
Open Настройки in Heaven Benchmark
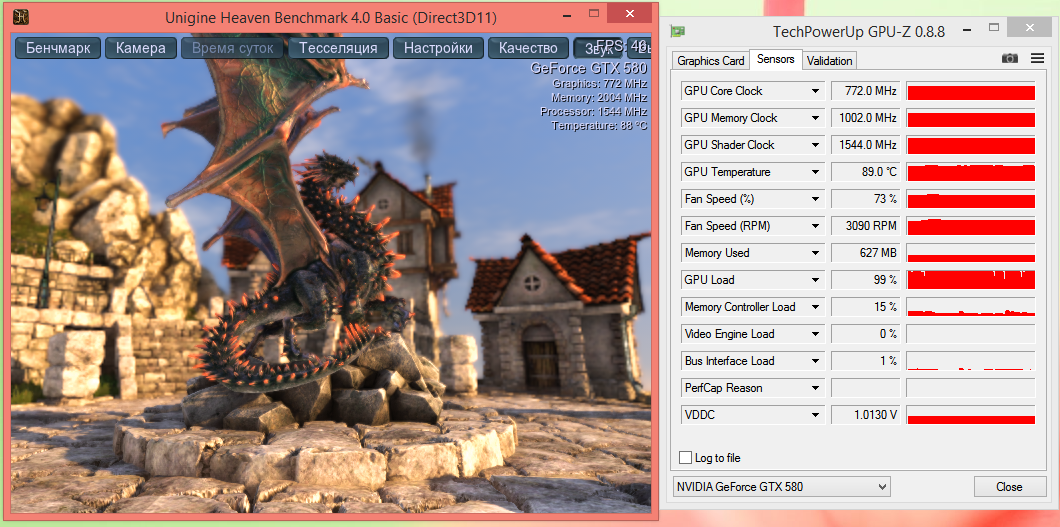(x=438, y=48)
